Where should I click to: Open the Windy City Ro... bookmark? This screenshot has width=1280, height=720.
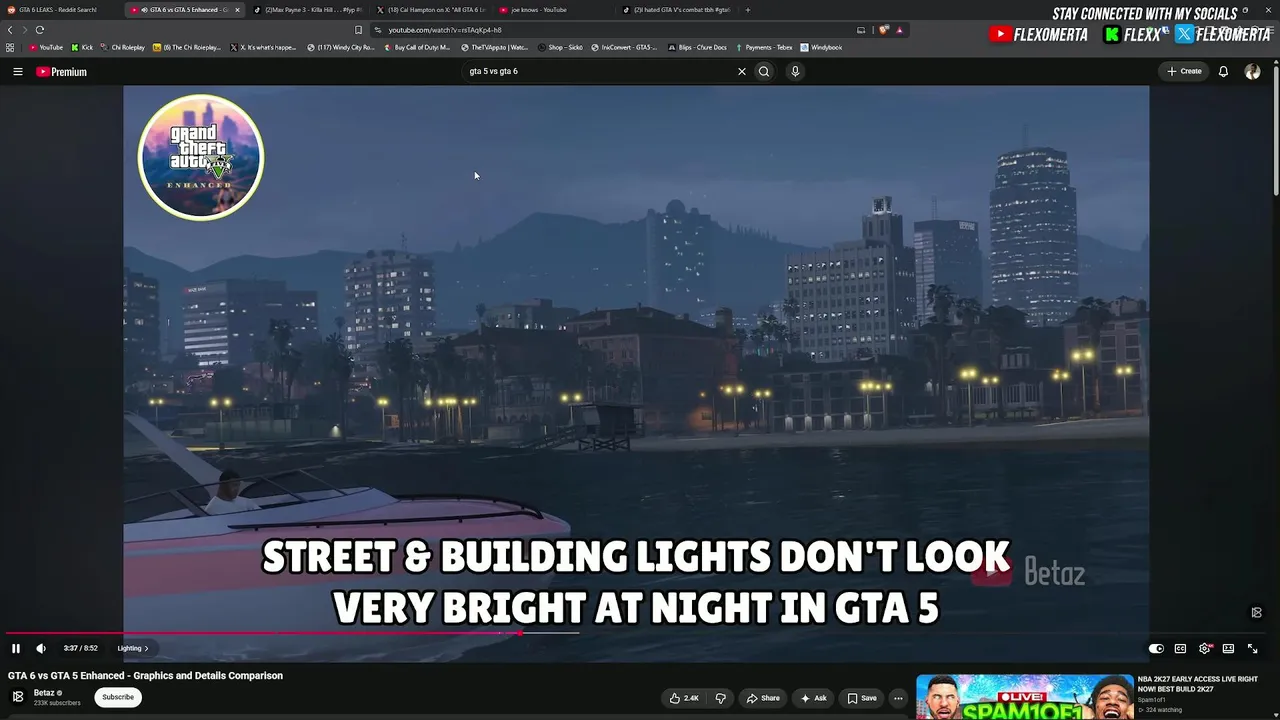click(340, 47)
